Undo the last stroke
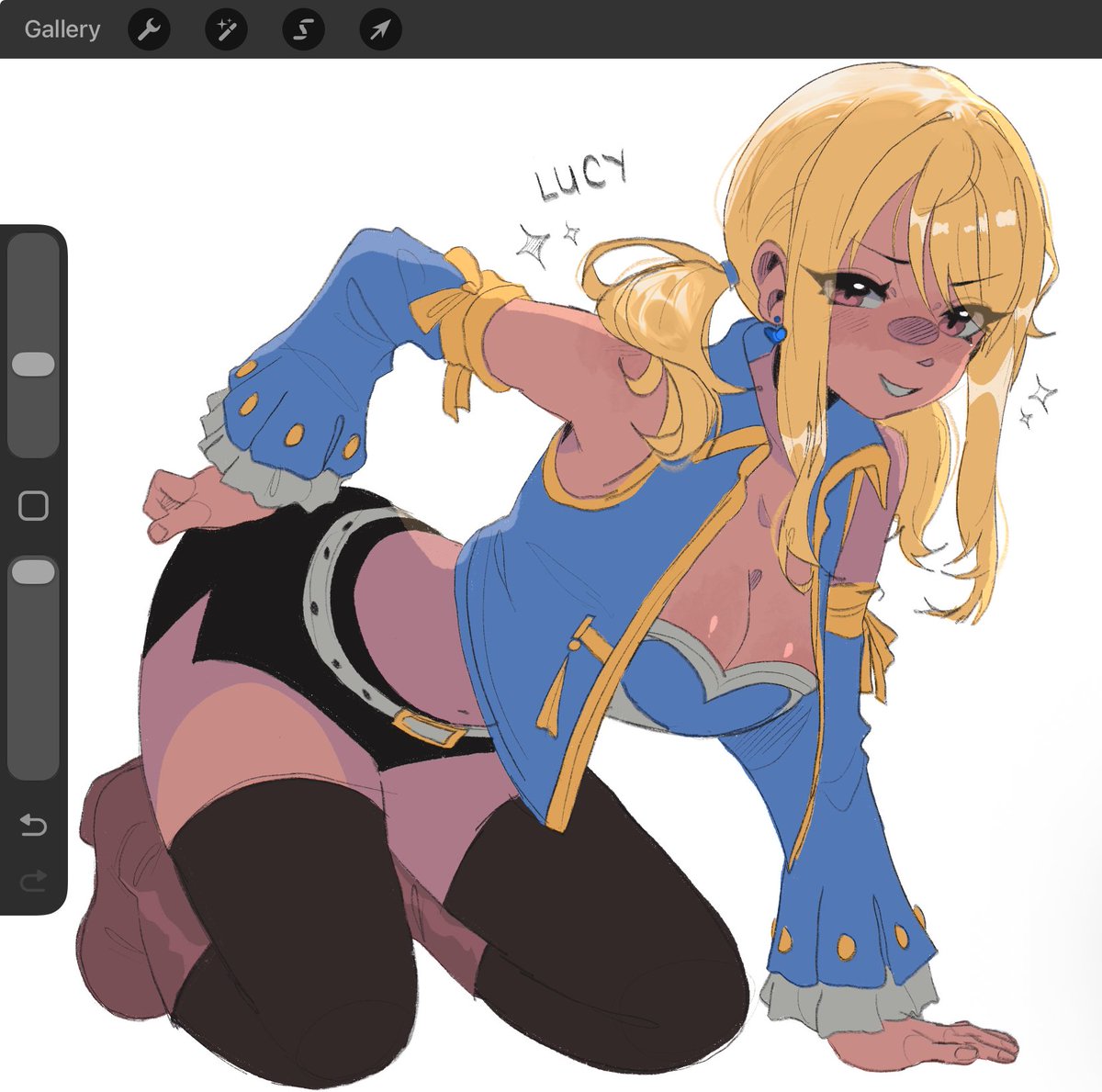 pyautogui.click(x=33, y=825)
